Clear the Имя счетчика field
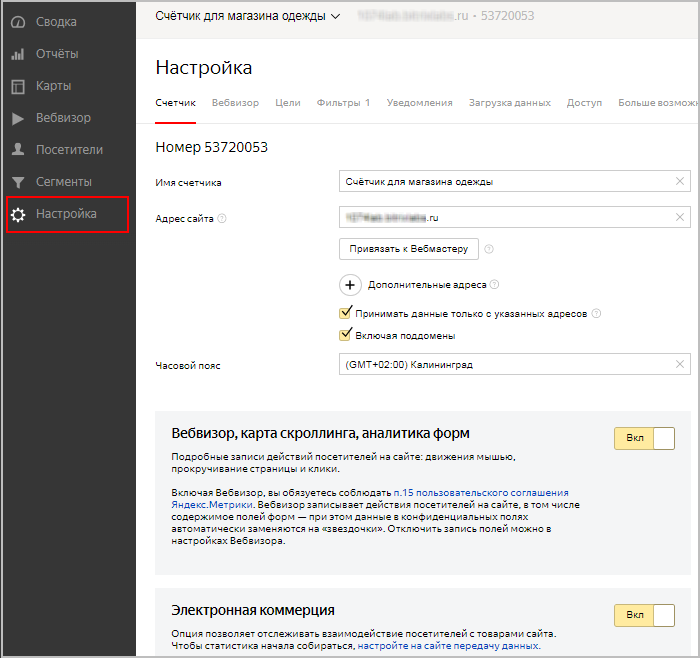This screenshot has width=700, height=658. 679,181
